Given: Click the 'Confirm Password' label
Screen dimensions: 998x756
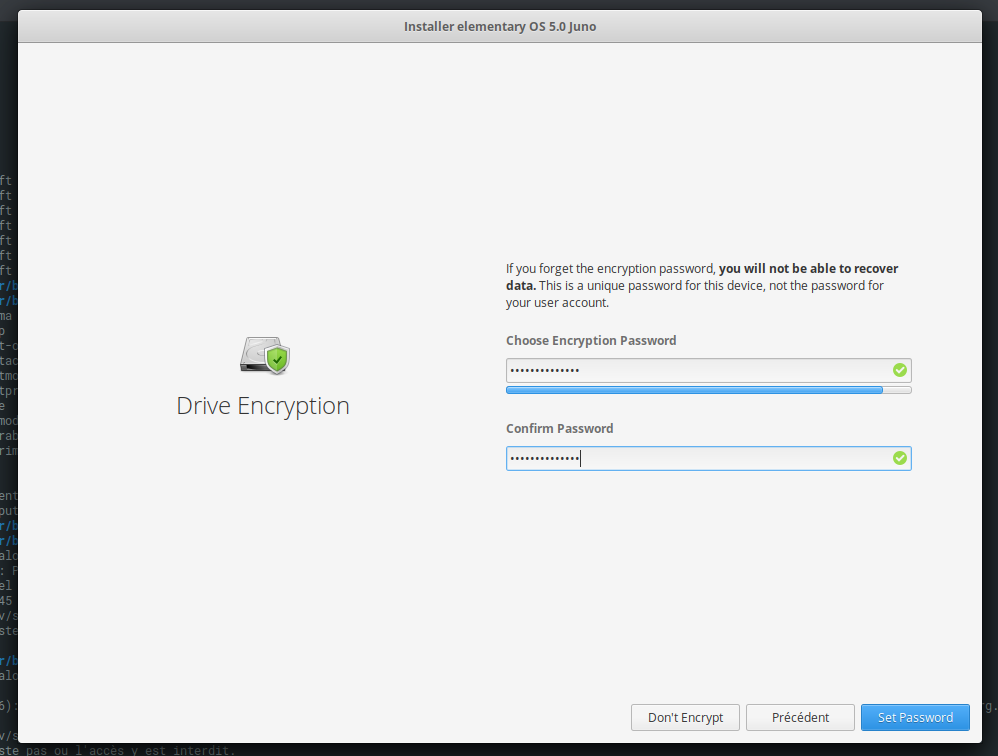Looking at the screenshot, I should tap(559, 428).
